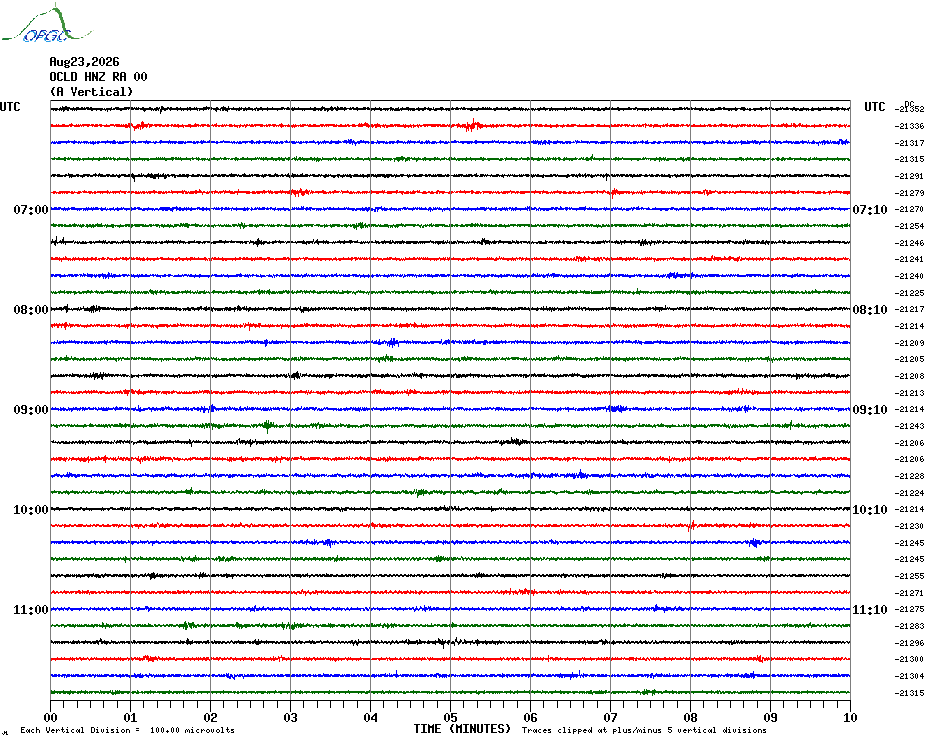Click the DC value -21254

(909, 226)
